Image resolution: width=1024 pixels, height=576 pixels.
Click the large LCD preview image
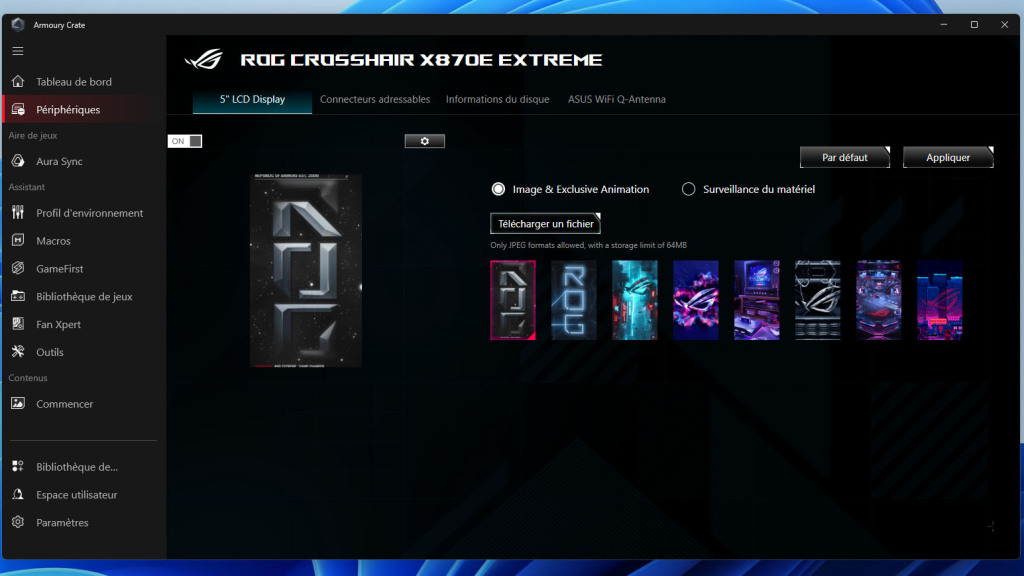pos(306,270)
